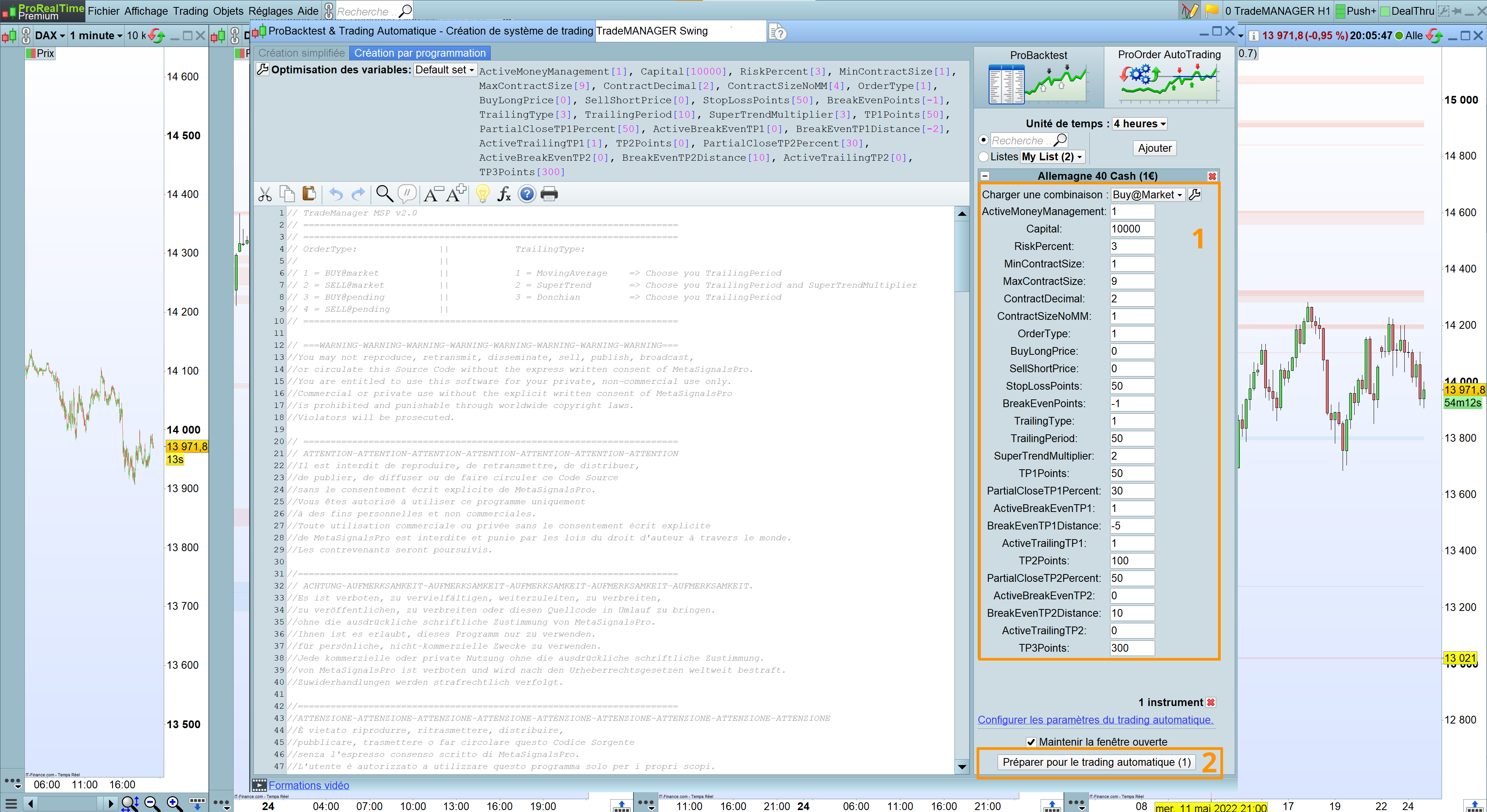
Task: Remove Allemagne 40 Cash with red X
Action: tap(1212, 176)
